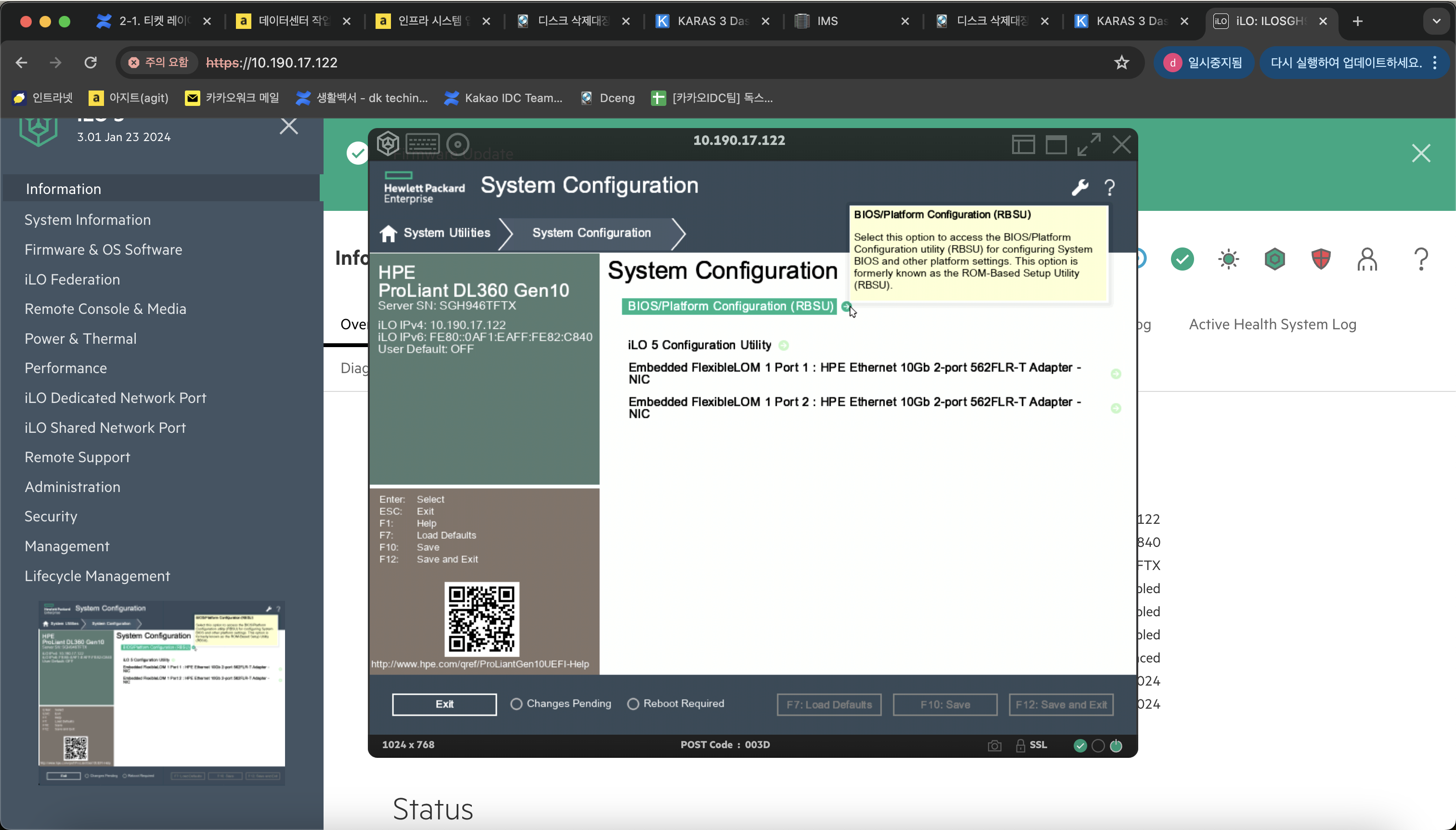Open the wrench settings icon in System Configuration
Screen dimensions: 1456x830
(1080, 187)
